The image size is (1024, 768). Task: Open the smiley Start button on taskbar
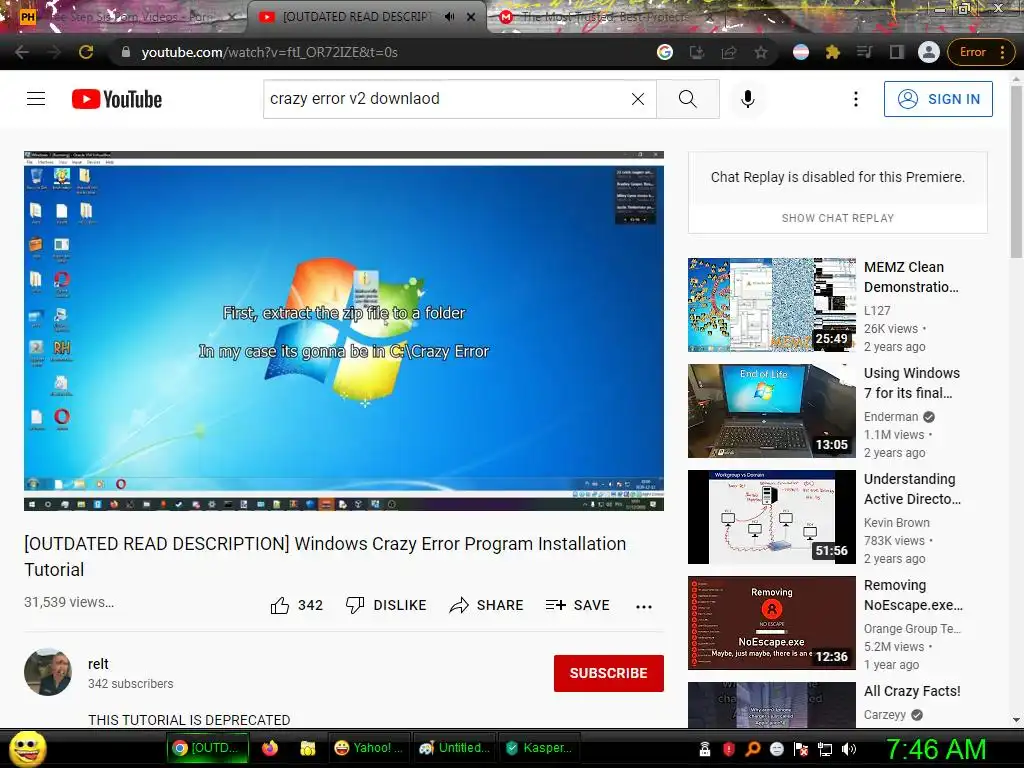tap(28, 748)
